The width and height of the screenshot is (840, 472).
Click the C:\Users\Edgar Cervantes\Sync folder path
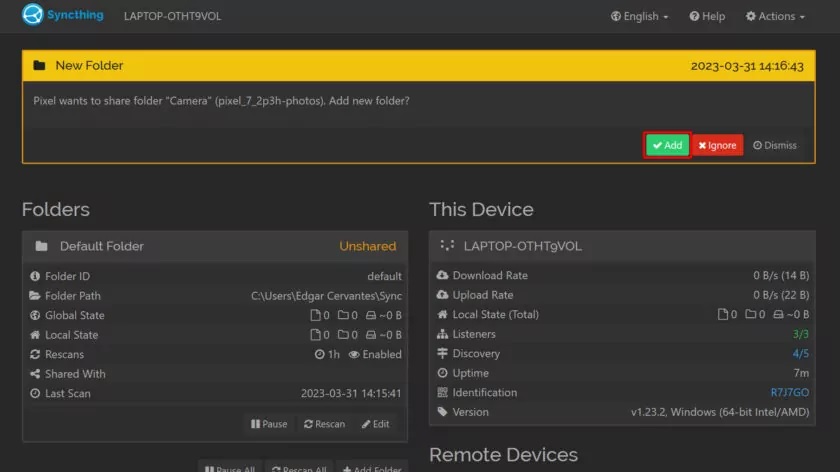tap(326, 296)
